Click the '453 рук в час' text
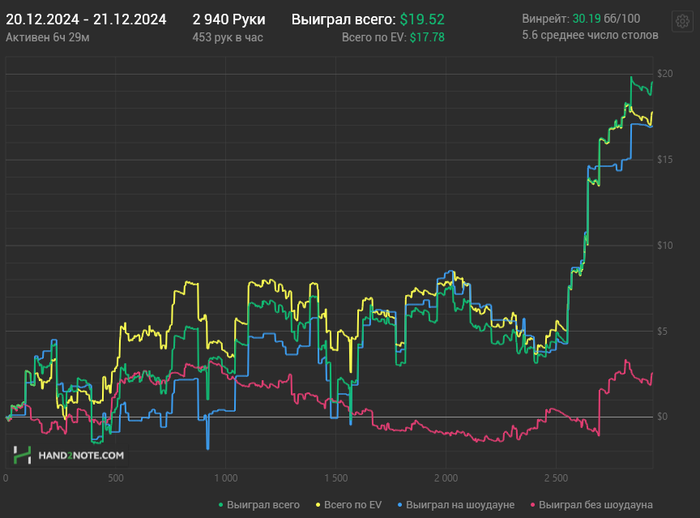 pyautogui.click(x=227, y=38)
